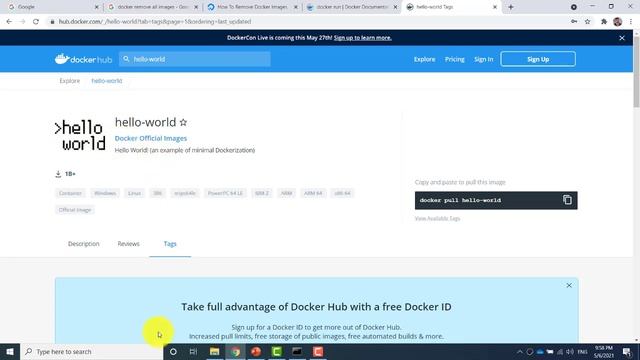Open the Pricing page
The image size is (640, 360).
455,59
